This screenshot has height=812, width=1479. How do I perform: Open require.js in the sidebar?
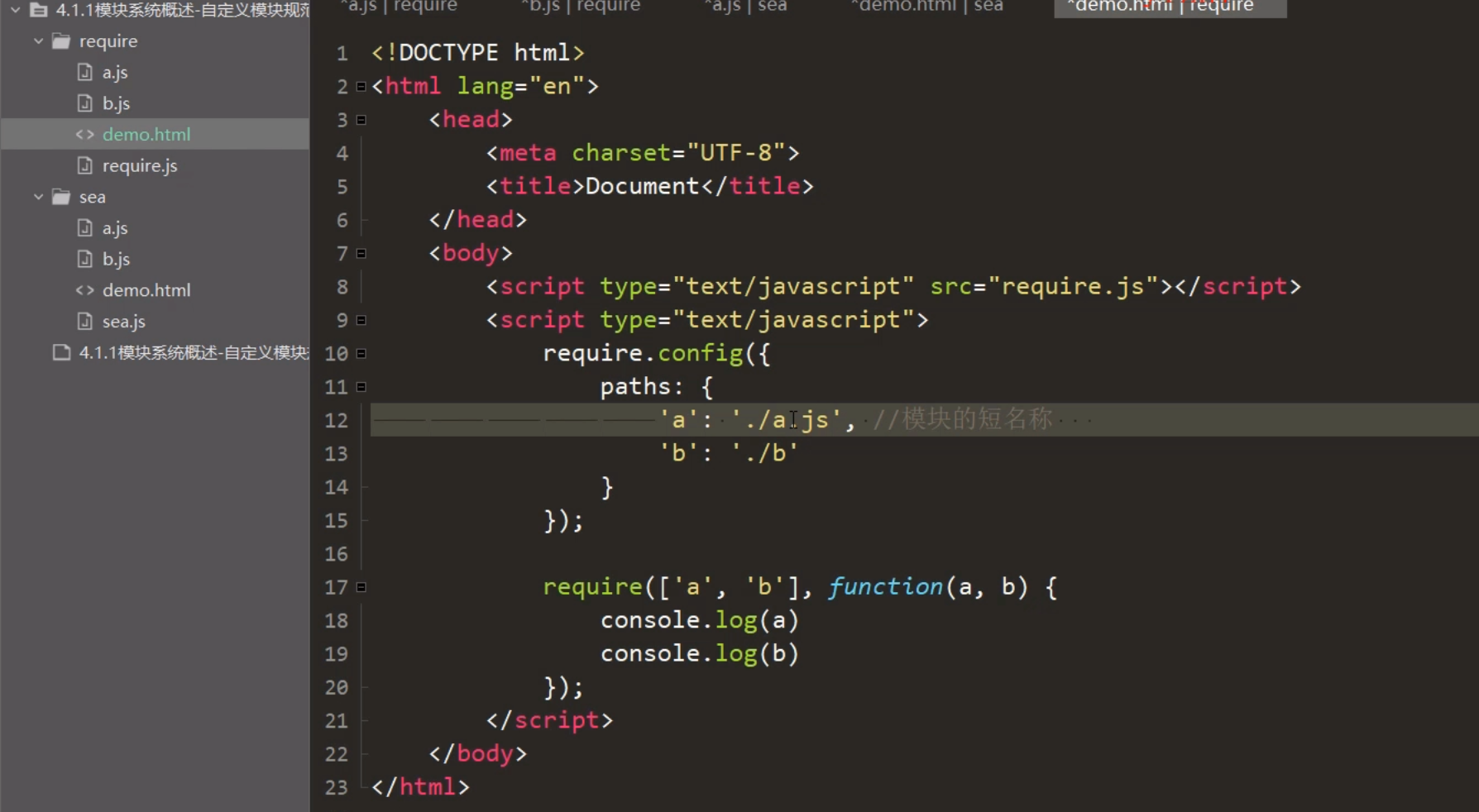click(x=140, y=165)
